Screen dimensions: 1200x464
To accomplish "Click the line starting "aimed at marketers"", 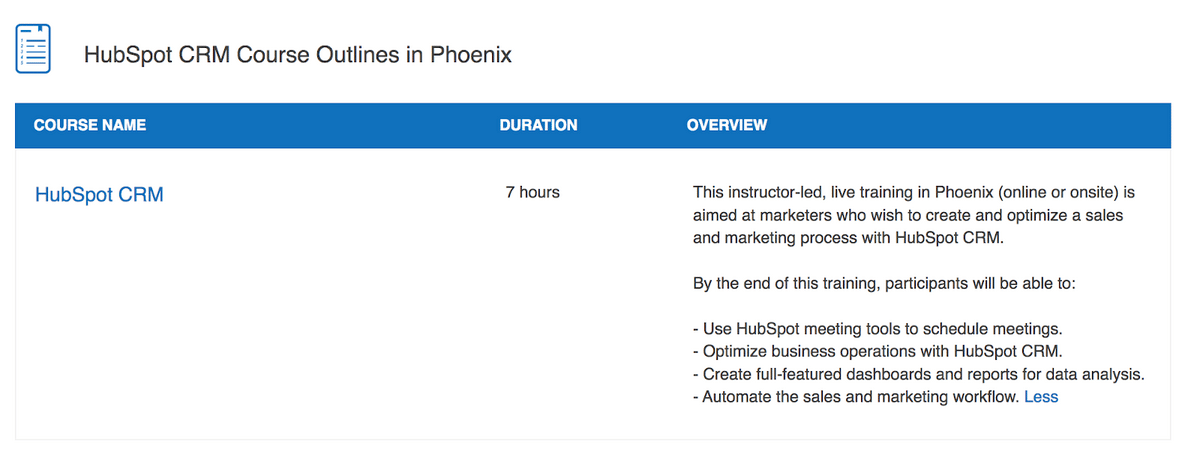I will click(x=914, y=216).
